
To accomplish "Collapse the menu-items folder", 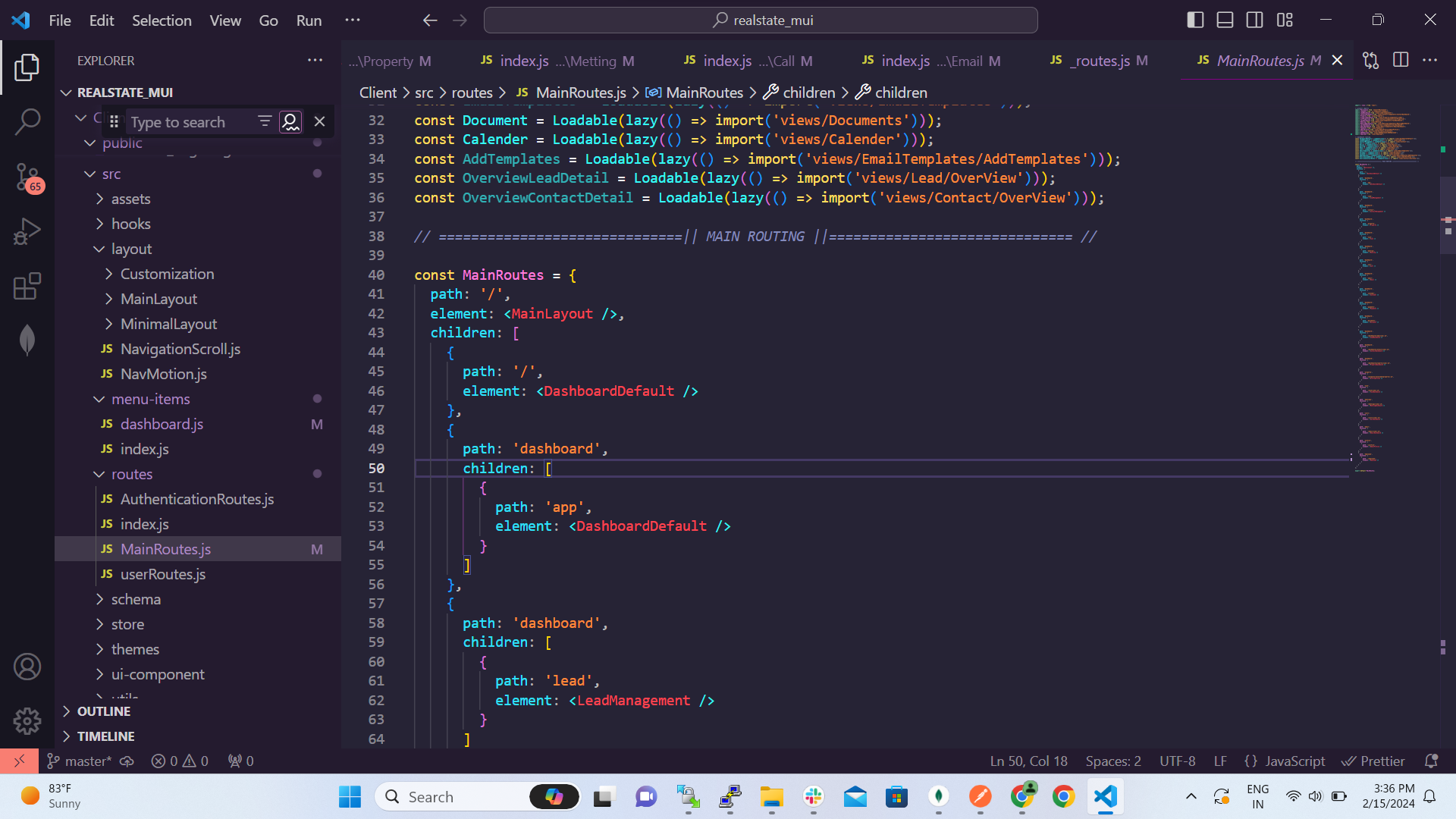I will [x=150, y=399].
